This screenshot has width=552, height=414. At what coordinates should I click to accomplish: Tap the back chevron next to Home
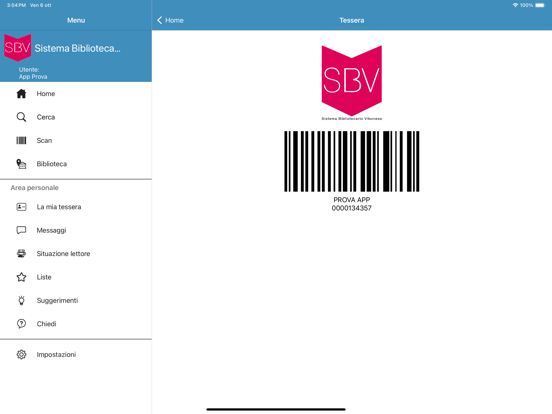tap(159, 20)
